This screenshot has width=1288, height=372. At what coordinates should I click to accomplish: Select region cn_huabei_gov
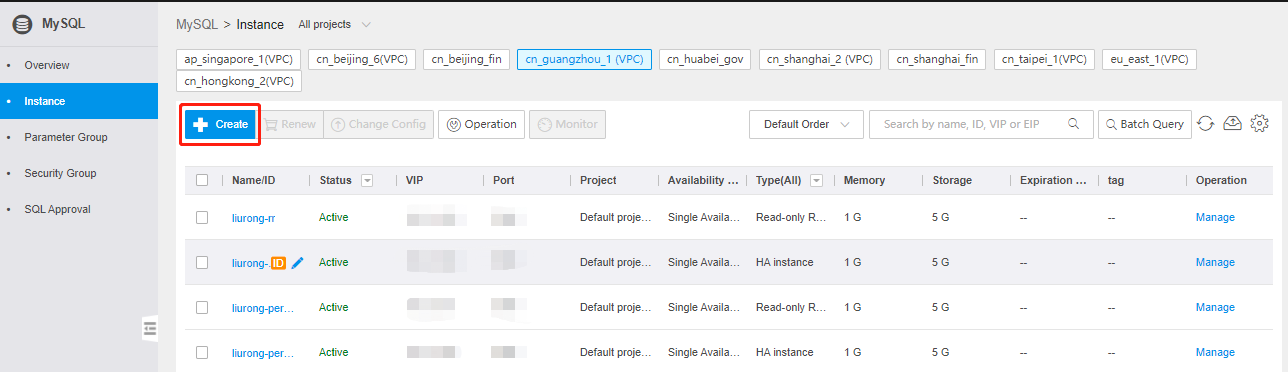click(705, 59)
